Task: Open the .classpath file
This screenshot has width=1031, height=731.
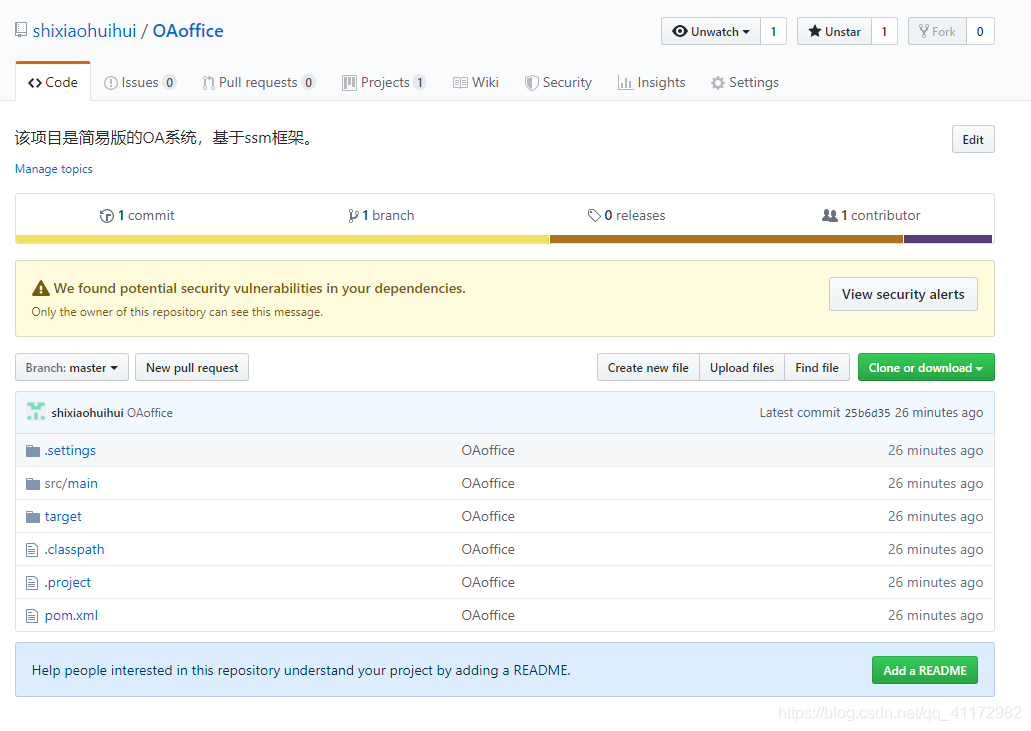Action: 74,549
